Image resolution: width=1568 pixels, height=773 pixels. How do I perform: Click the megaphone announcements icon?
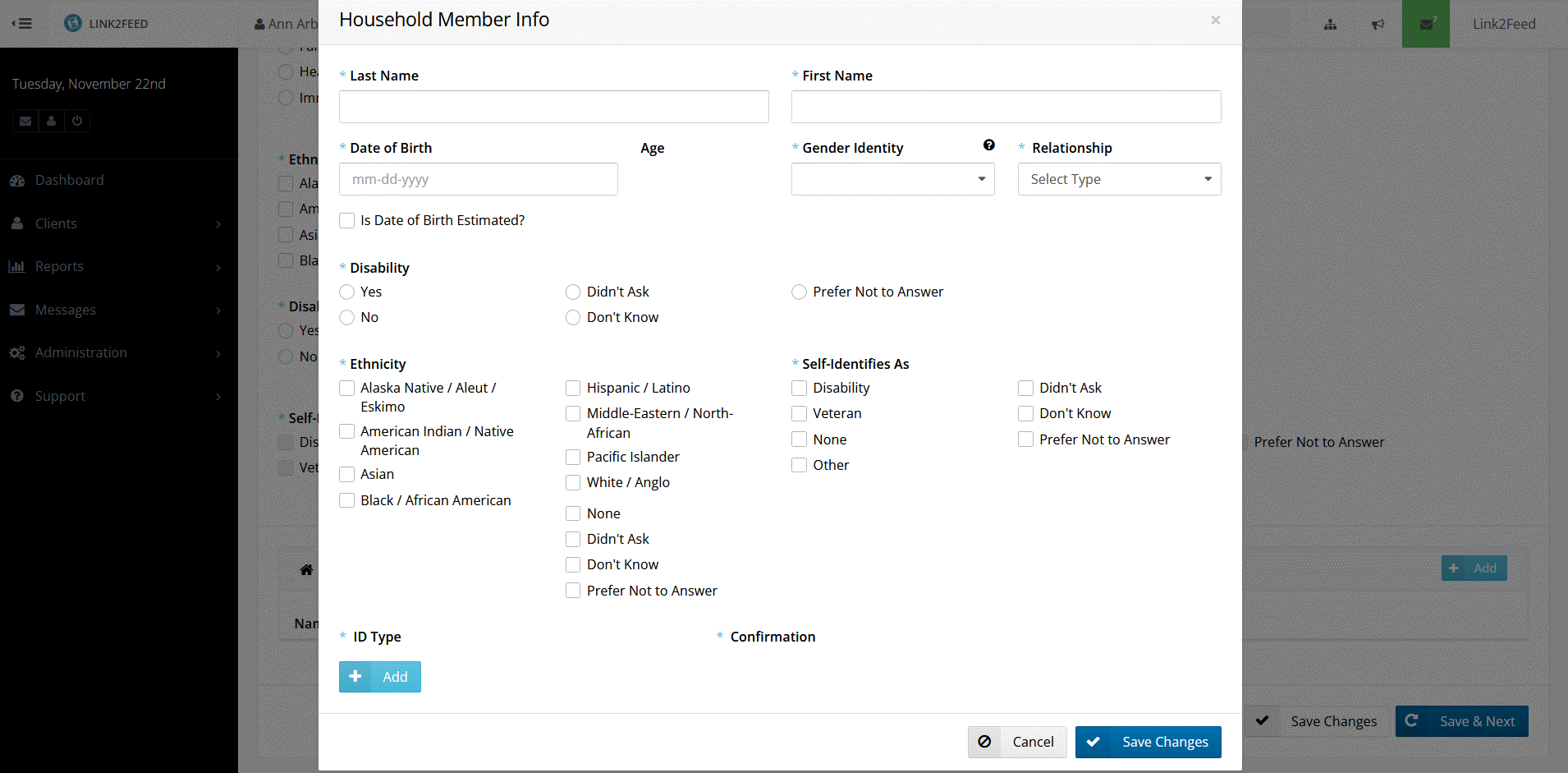coord(1378,24)
